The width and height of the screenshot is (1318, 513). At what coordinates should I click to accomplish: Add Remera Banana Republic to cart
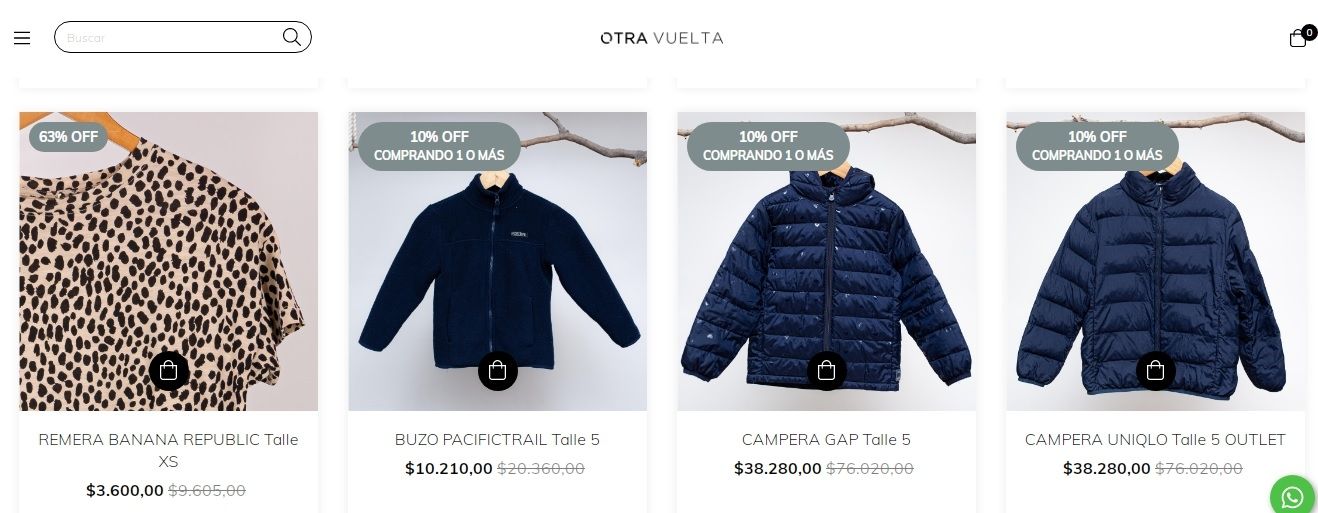tap(169, 371)
